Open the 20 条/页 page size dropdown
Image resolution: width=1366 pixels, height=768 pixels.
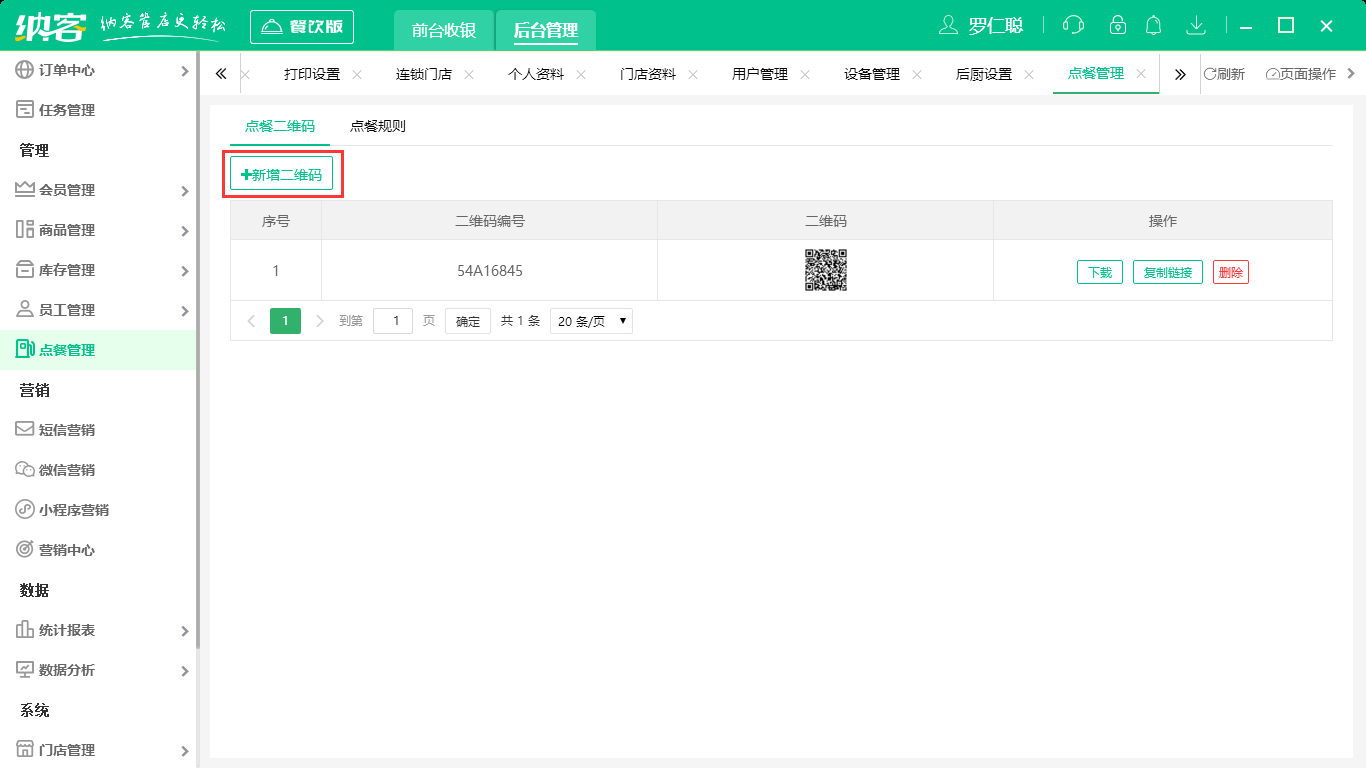[591, 321]
